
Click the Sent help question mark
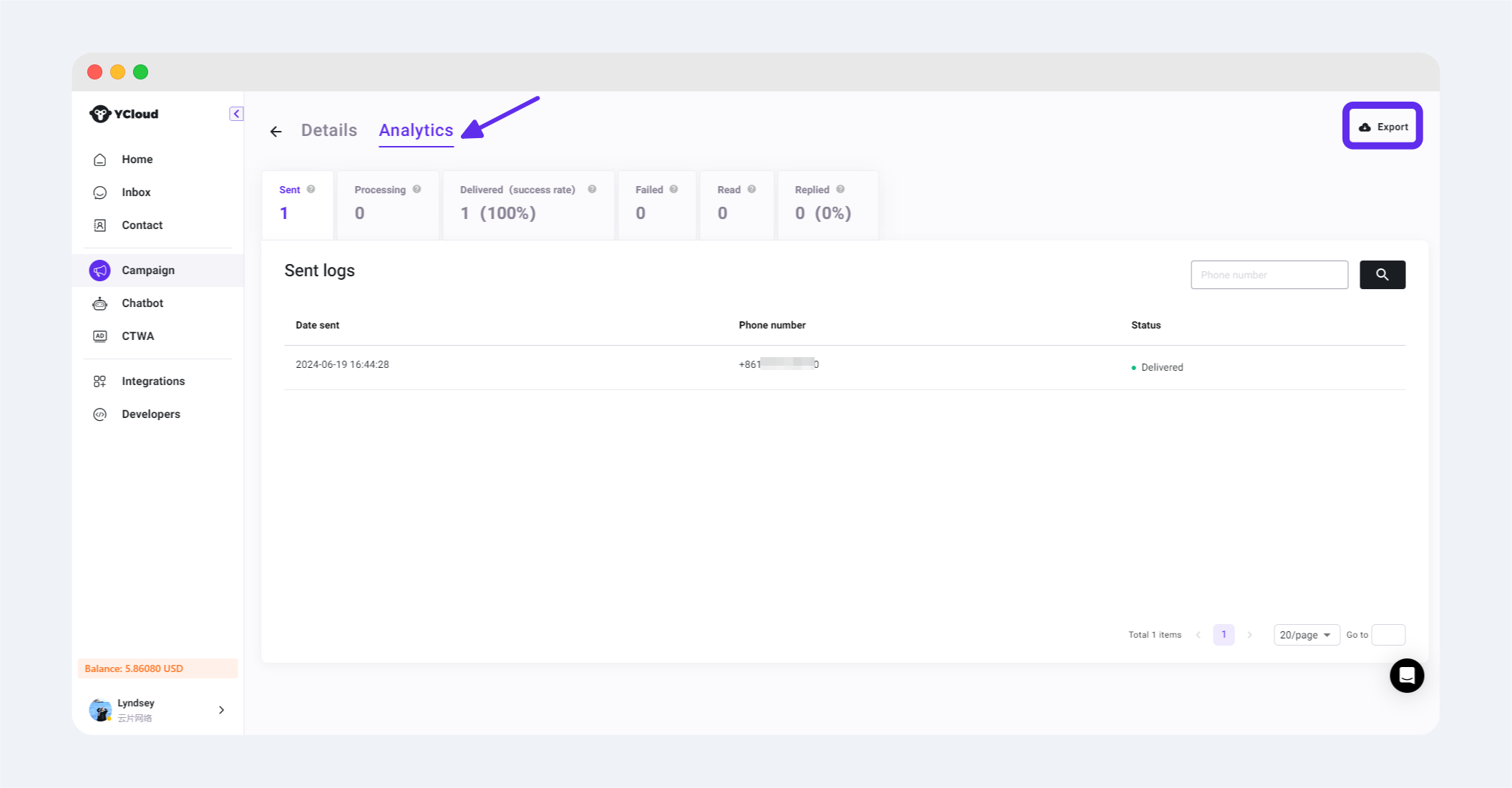[311, 190]
